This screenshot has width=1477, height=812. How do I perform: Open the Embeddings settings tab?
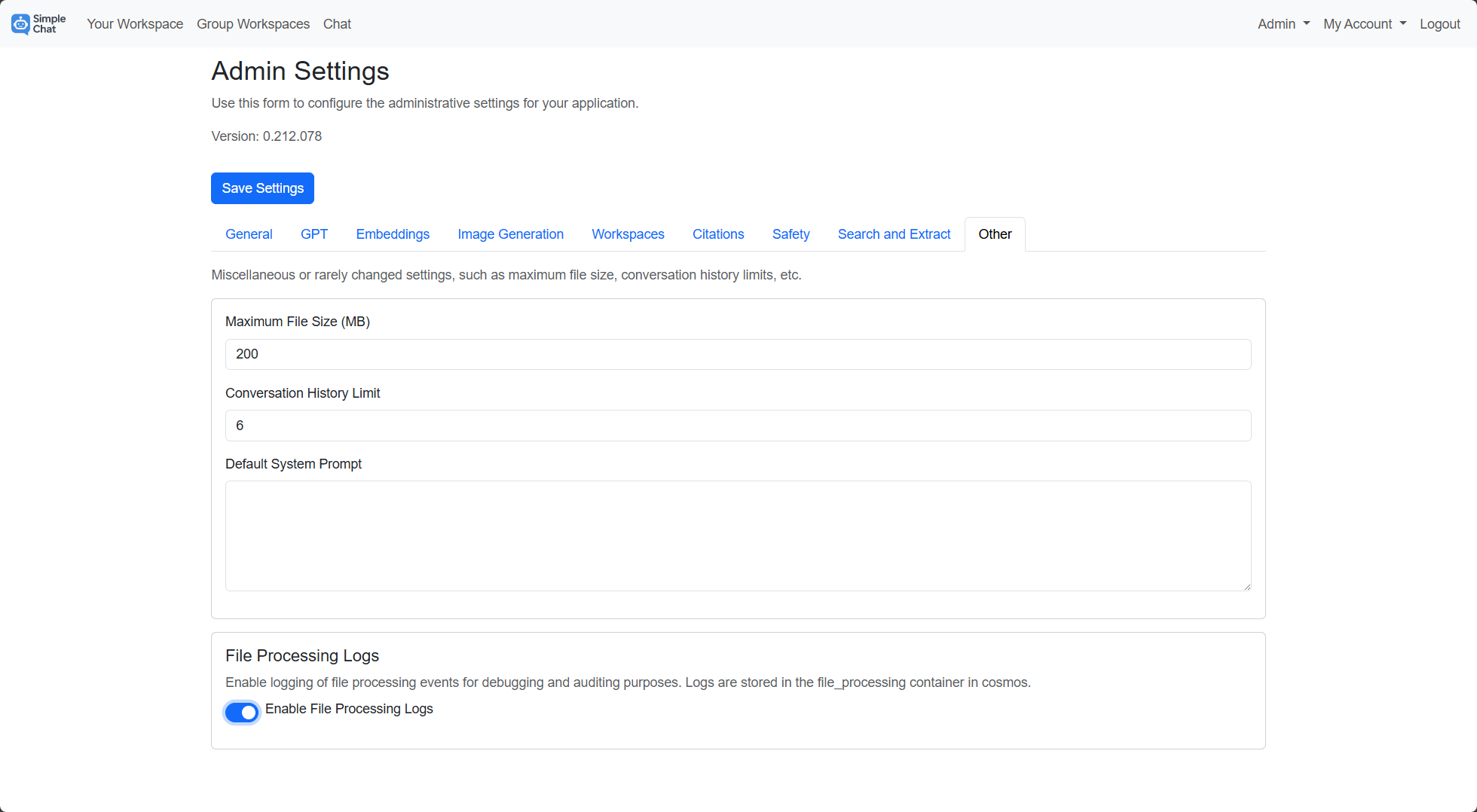392,234
